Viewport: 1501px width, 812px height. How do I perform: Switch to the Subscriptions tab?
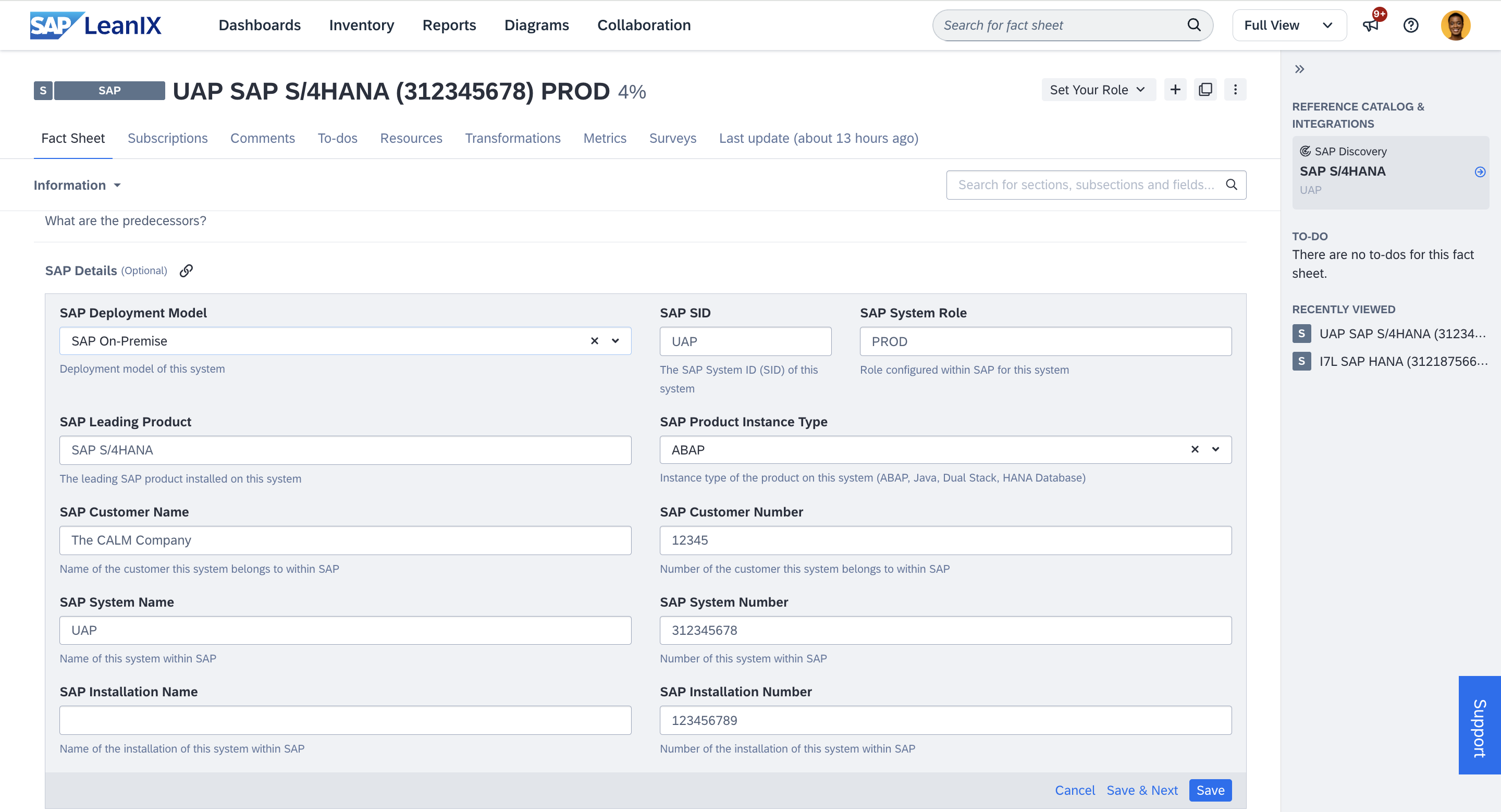pyautogui.click(x=167, y=138)
